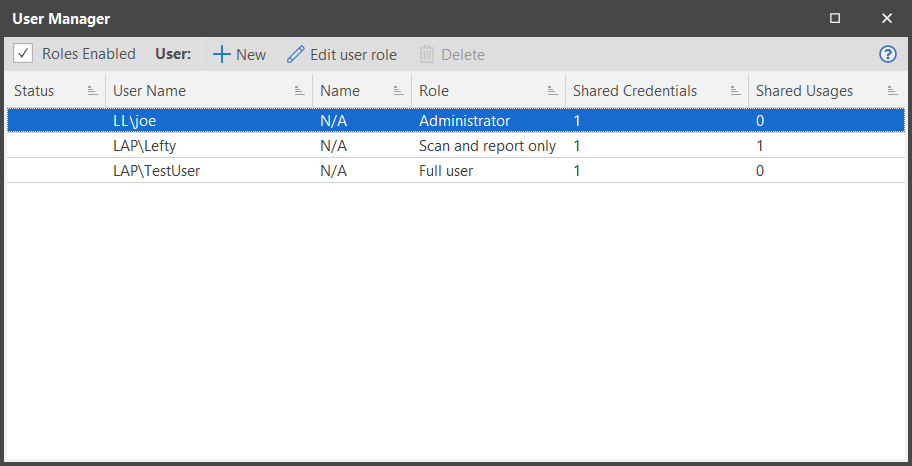Click the Role column sort icon
Viewport: 912px width, 466px height.
553,90
